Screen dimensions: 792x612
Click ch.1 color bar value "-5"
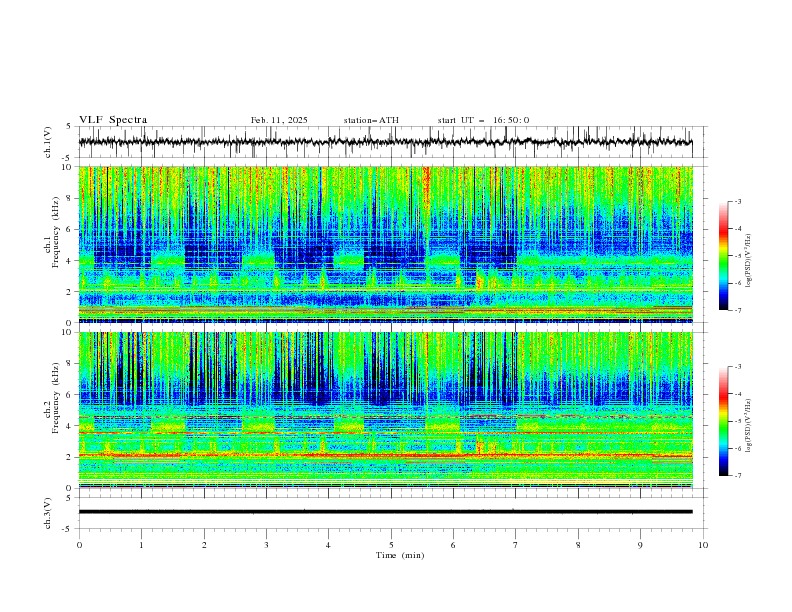(738, 256)
